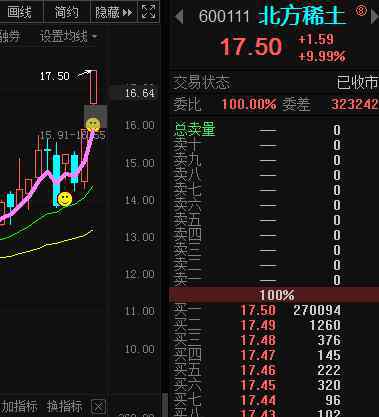Screen dimensions: 379x417
Task: Click bid price 17.47
Action: (258, 355)
